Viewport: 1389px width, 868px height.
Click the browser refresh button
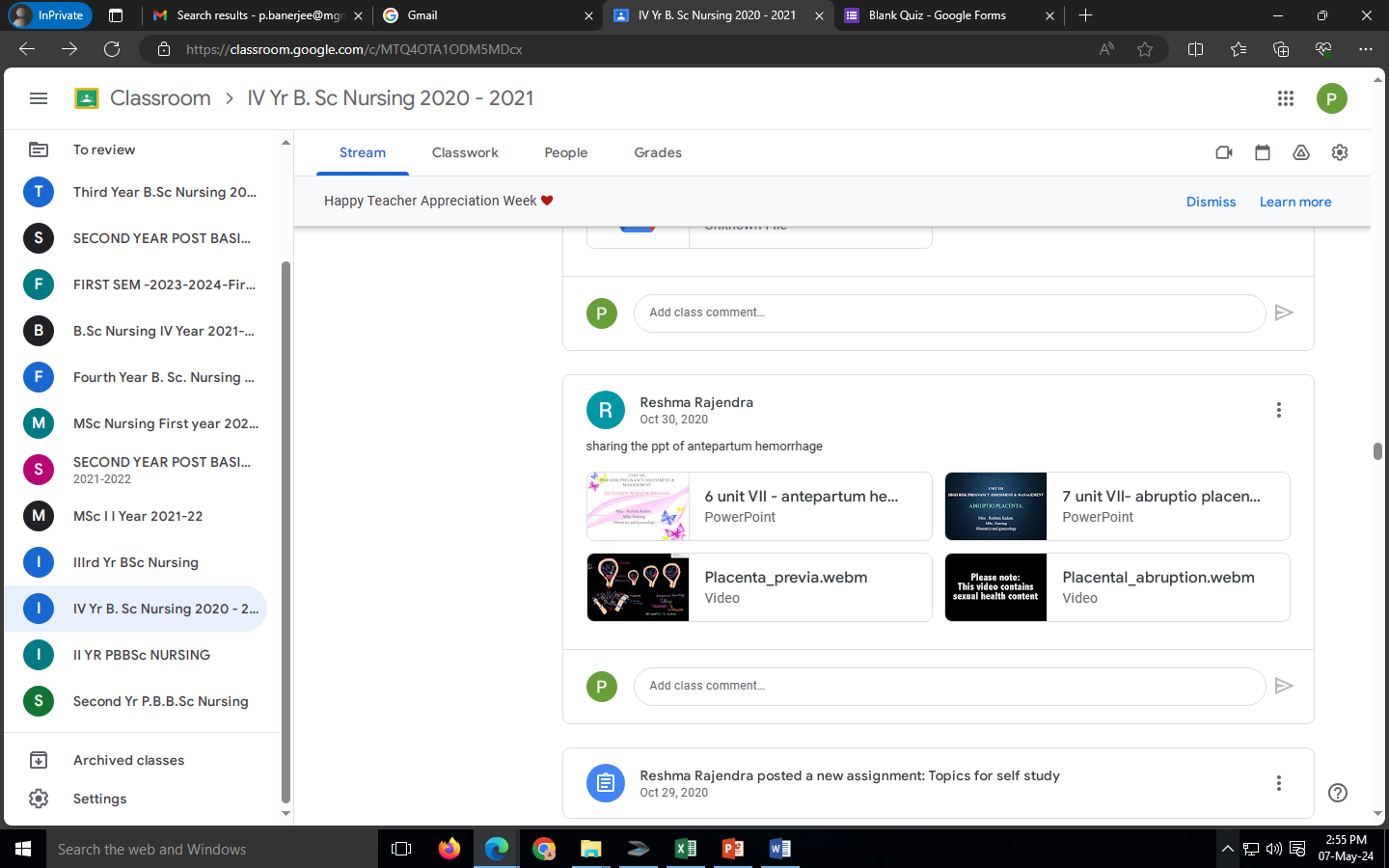(112, 49)
